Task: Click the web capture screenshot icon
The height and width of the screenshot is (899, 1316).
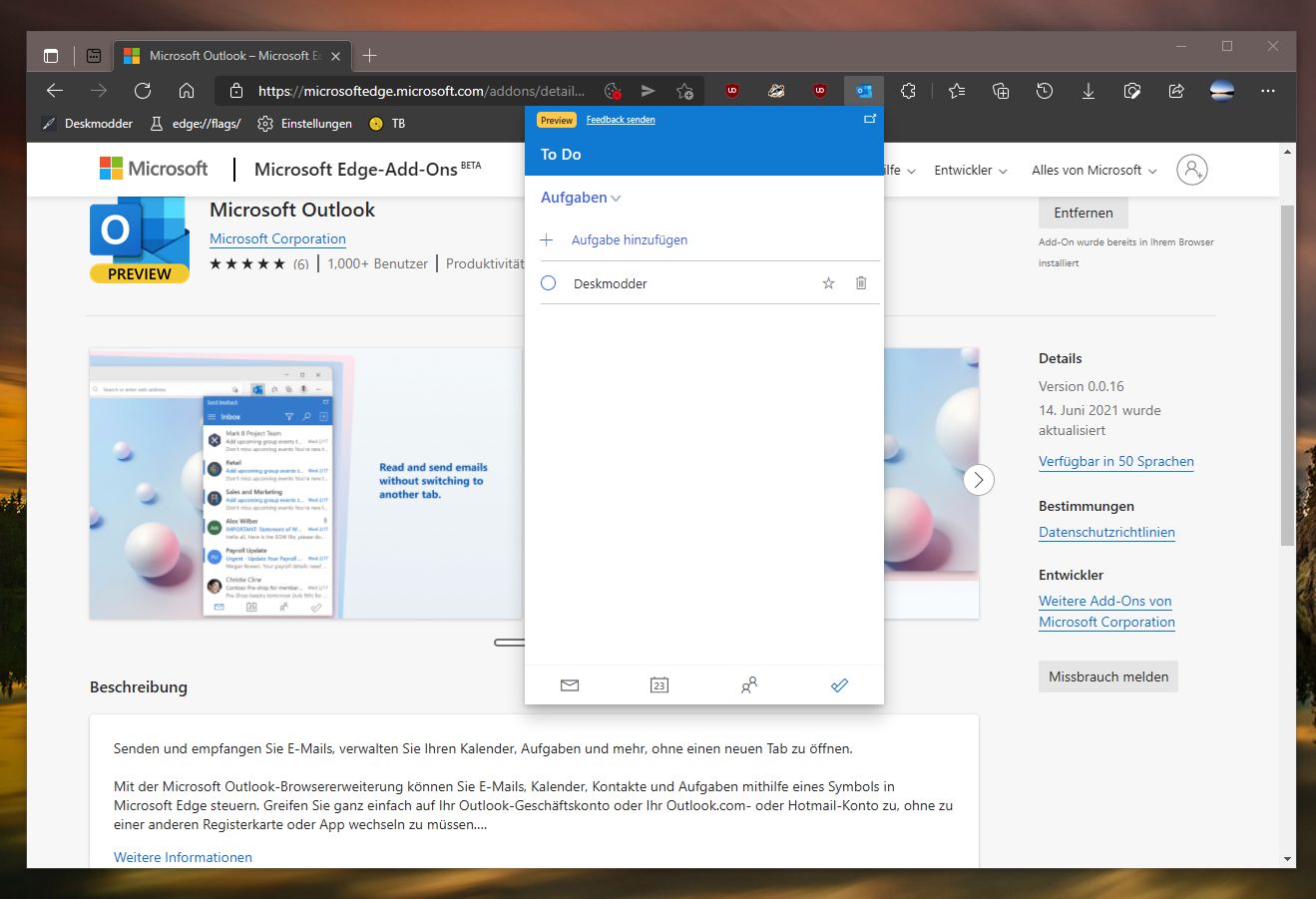Action: tap(1132, 91)
